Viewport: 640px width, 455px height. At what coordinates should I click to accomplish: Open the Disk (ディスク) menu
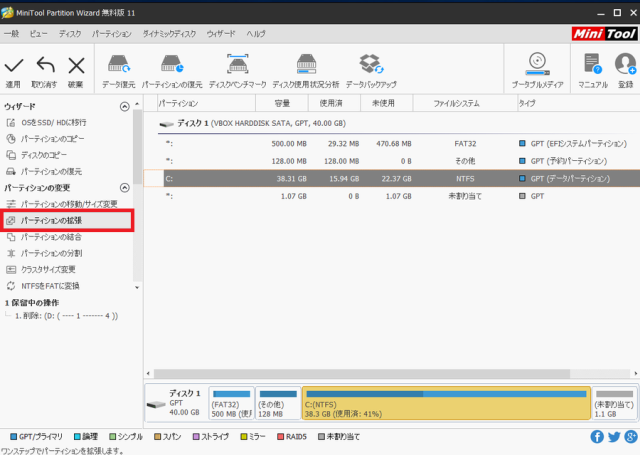point(70,33)
